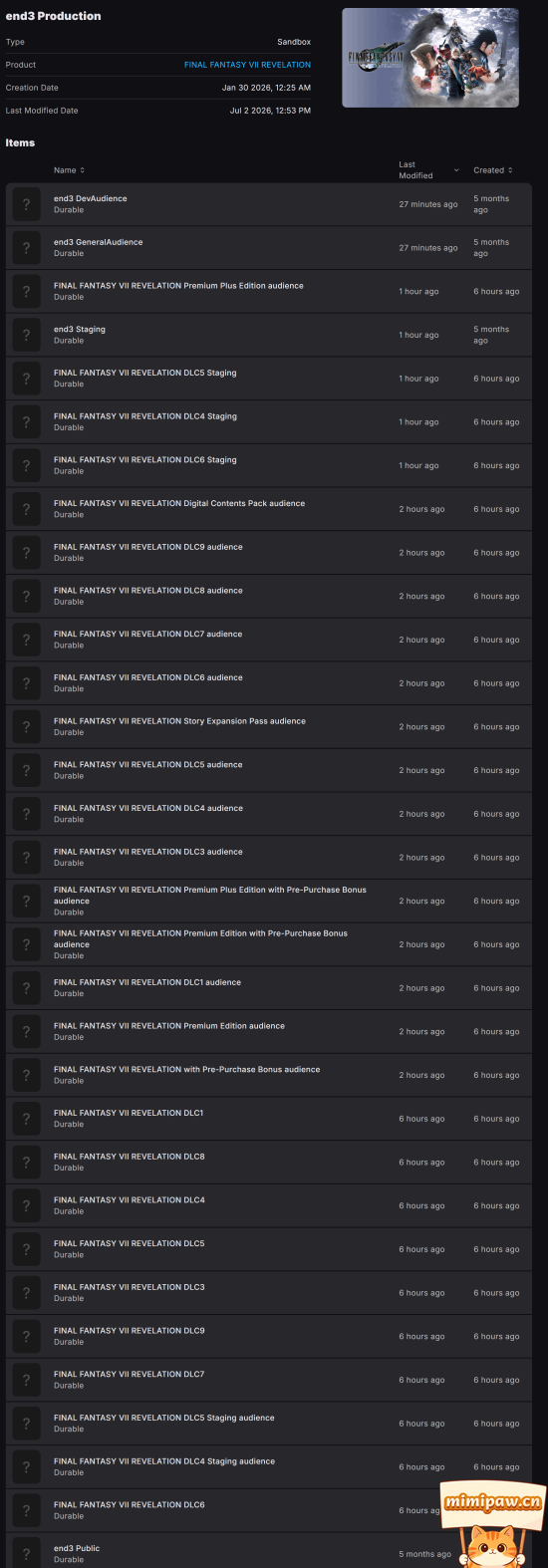548x1568 pixels.
Task: Open the Premium Plus Edition audience item
Action: pos(269,291)
